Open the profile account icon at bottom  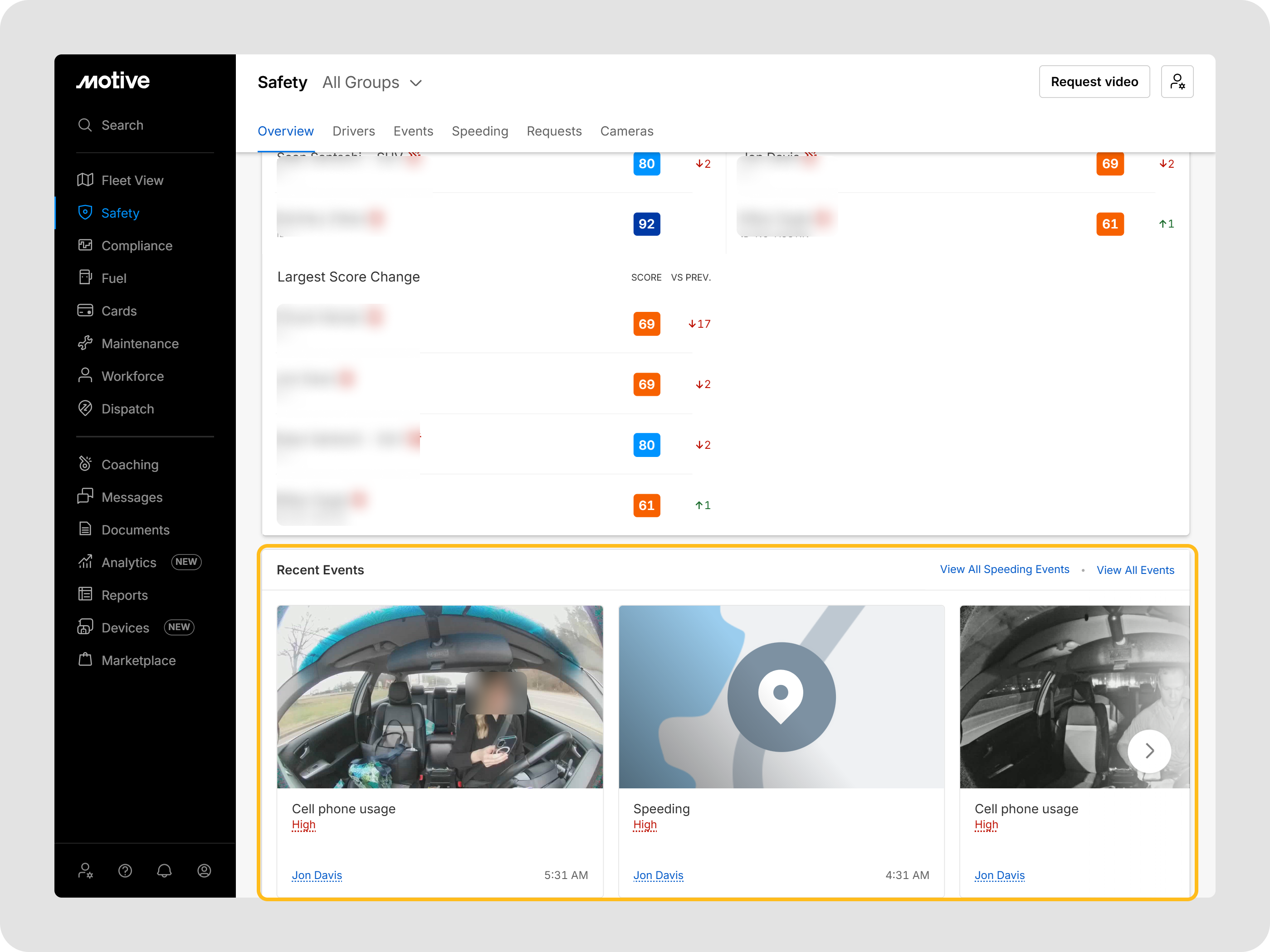click(x=204, y=870)
